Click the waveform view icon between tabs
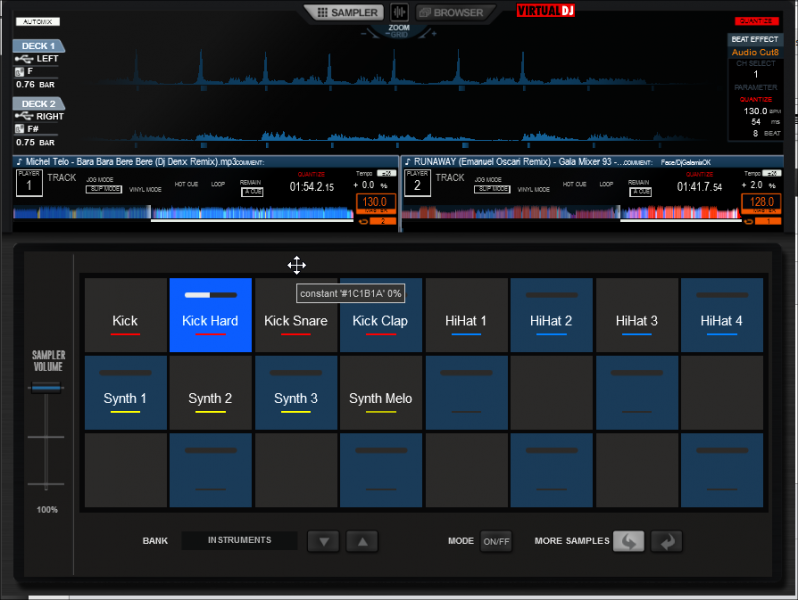 [400, 12]
